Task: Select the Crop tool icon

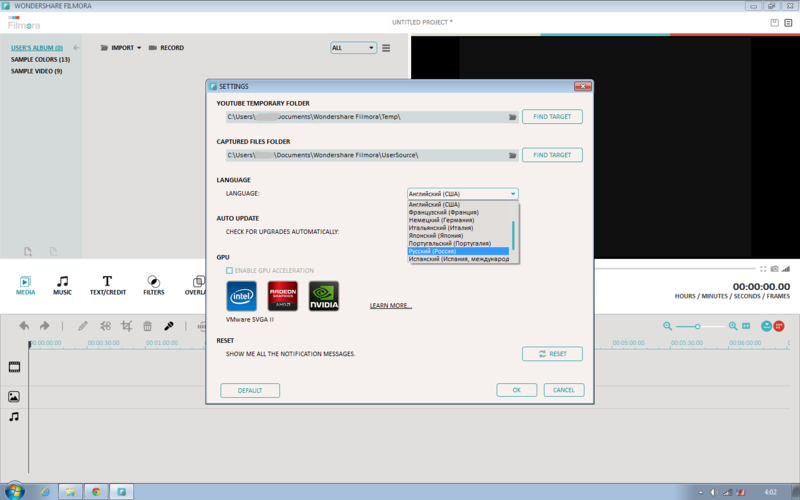Action: point(127,326)
